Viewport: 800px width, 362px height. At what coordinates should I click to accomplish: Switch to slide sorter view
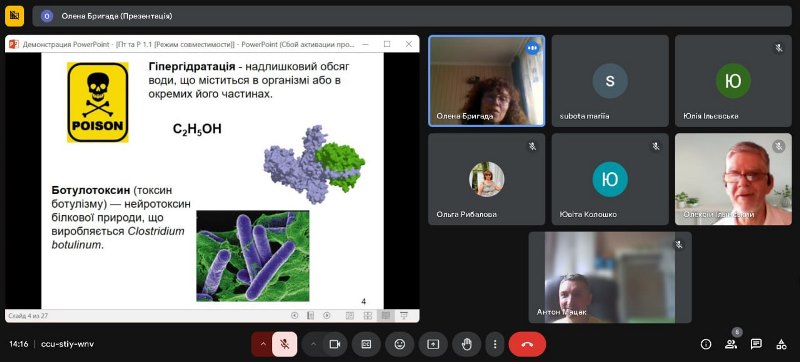(367, 316)
